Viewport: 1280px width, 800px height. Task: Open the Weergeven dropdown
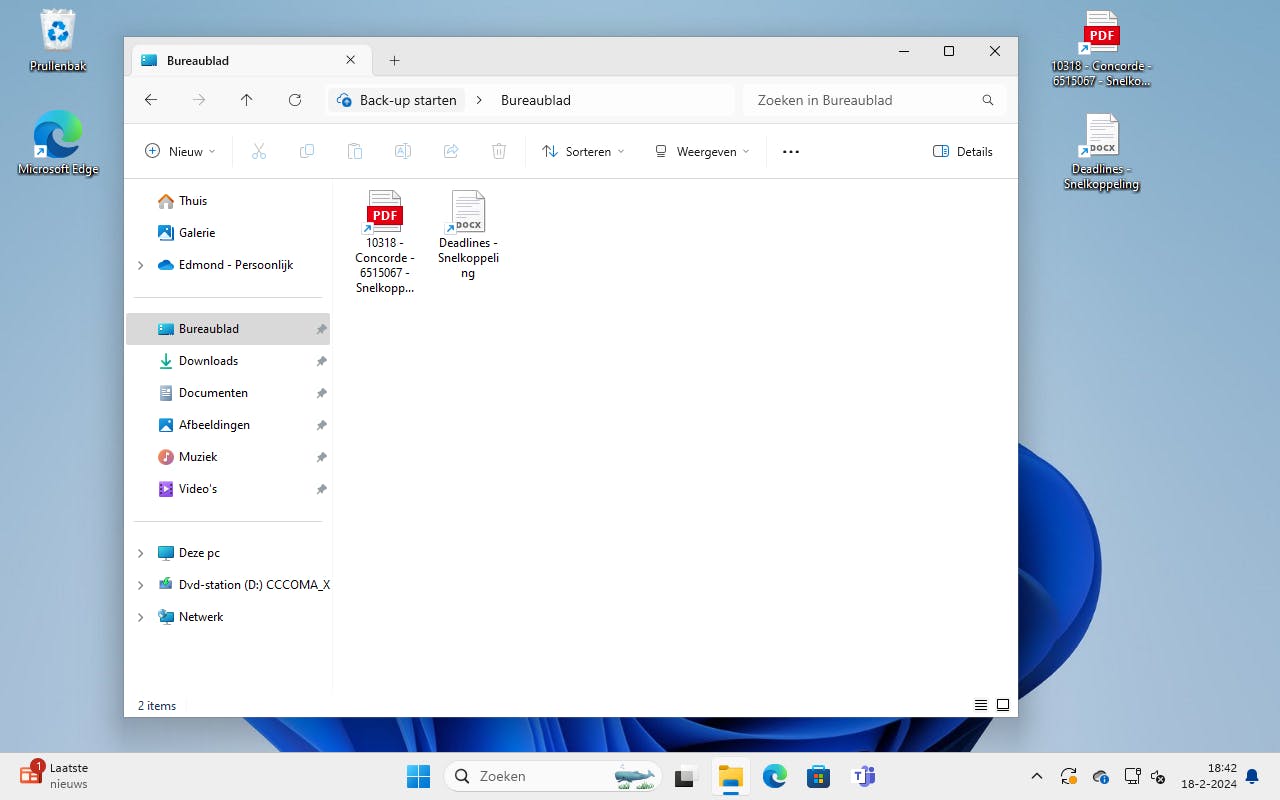701,151
